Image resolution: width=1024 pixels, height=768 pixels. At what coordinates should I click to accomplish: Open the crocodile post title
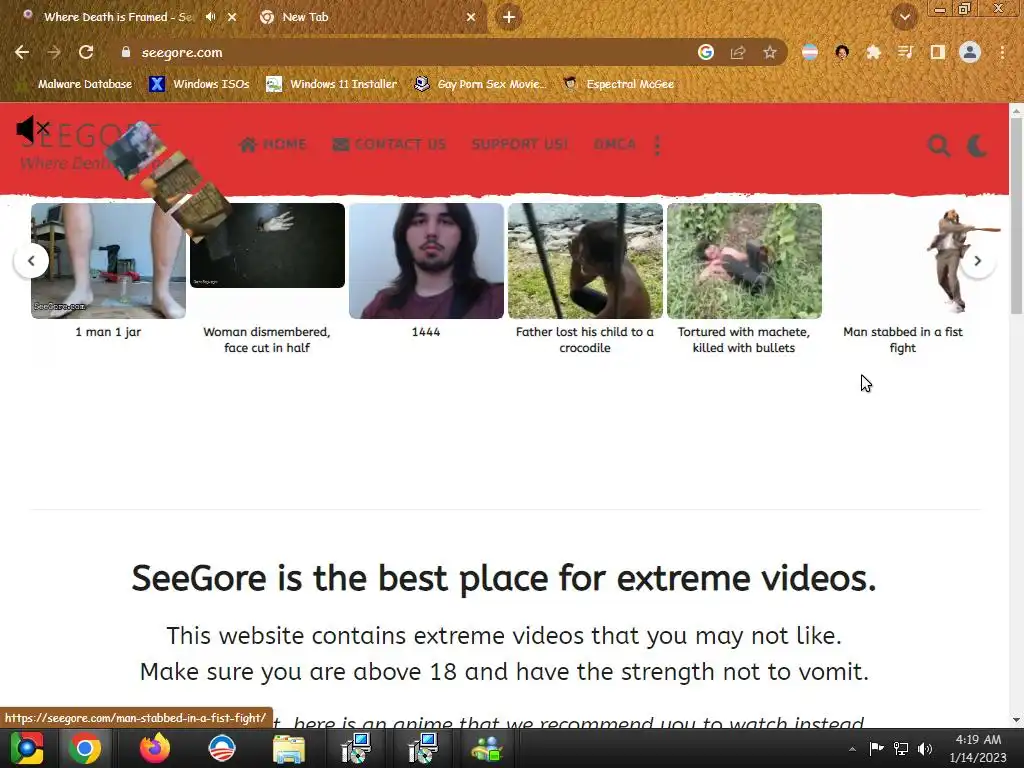coord(585,340)
